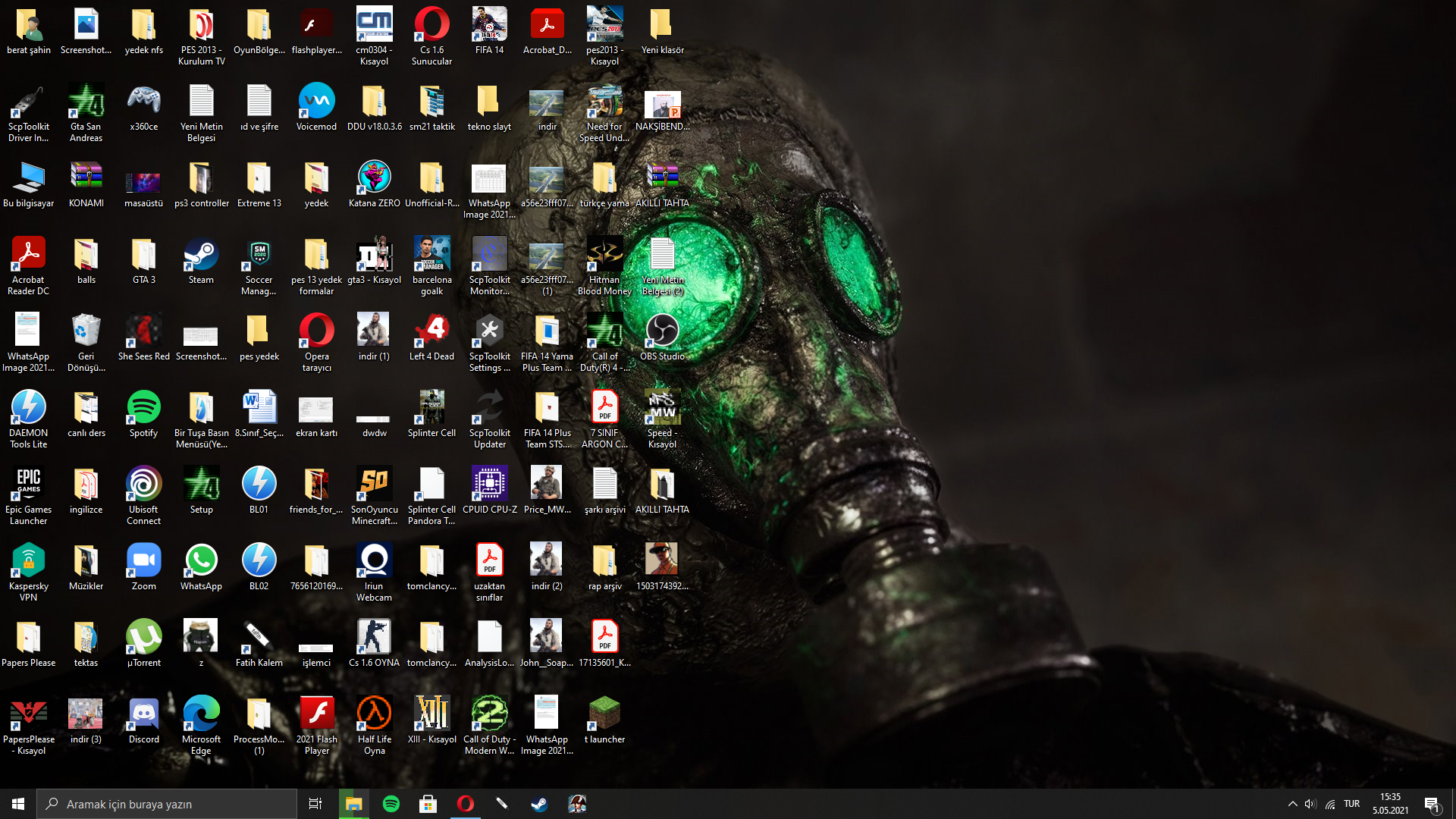Show hidden system tray icons chevron

tap(1292, 804)
